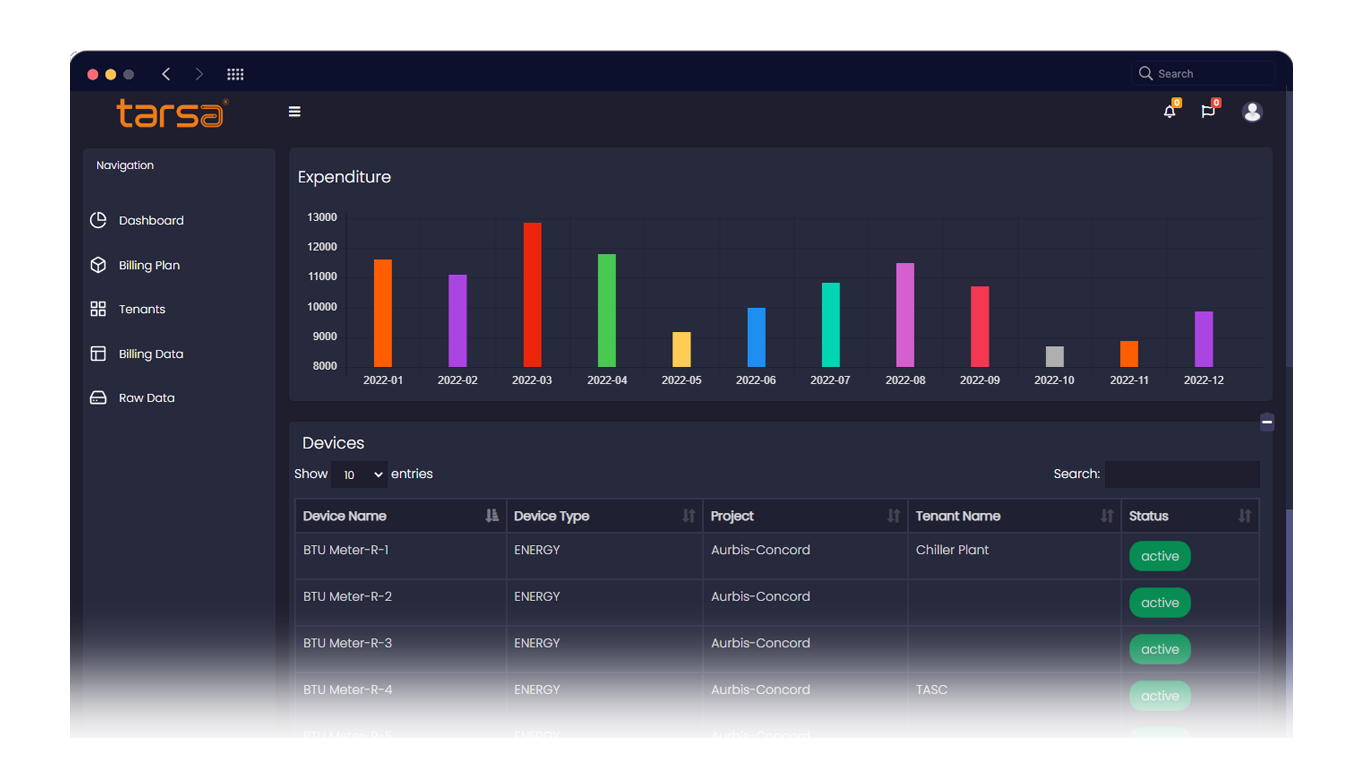Image resolution: width=1366 pixels, height=768 pixels.
Task: Click the flag messages icon
Action: click(x=1208, y=112)
